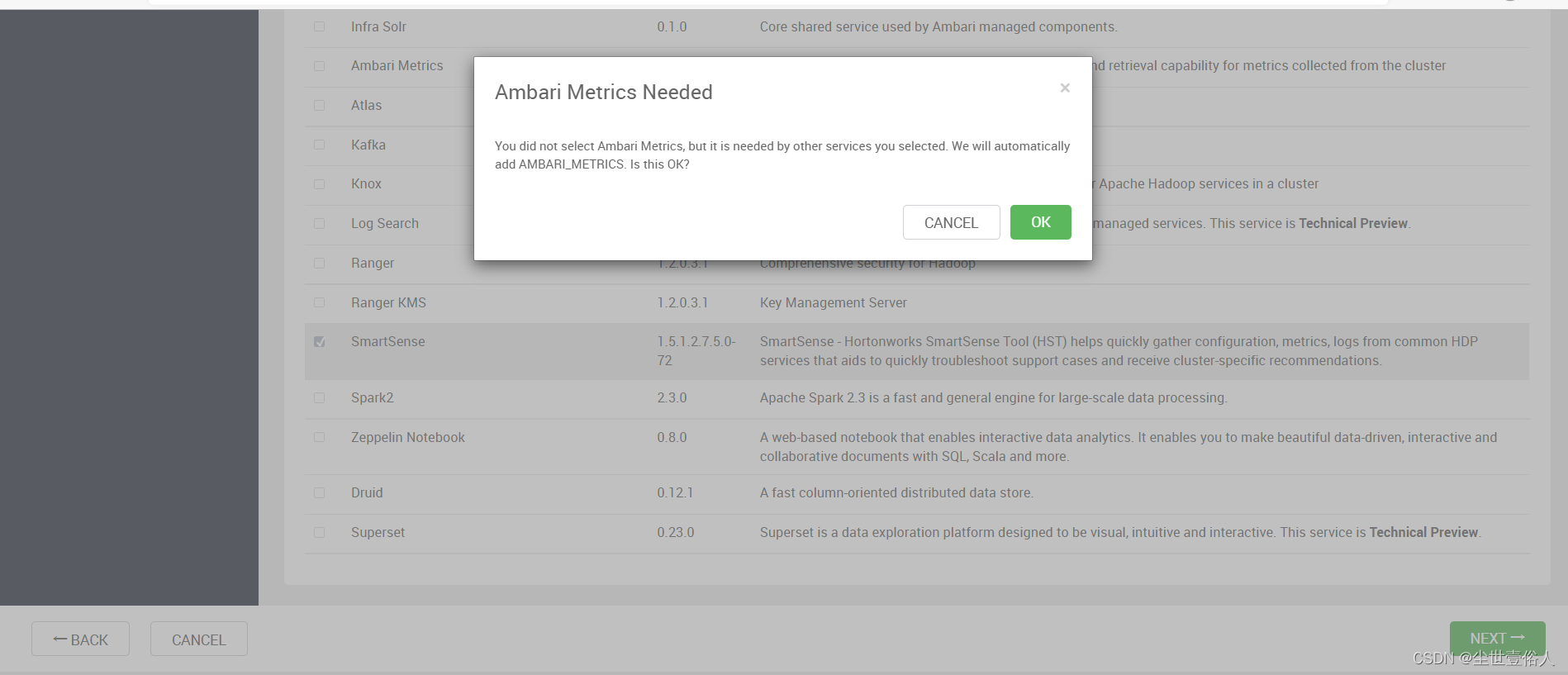Click Druid version 0.12.1
The image size is (1568, 675).
(675, 492)
